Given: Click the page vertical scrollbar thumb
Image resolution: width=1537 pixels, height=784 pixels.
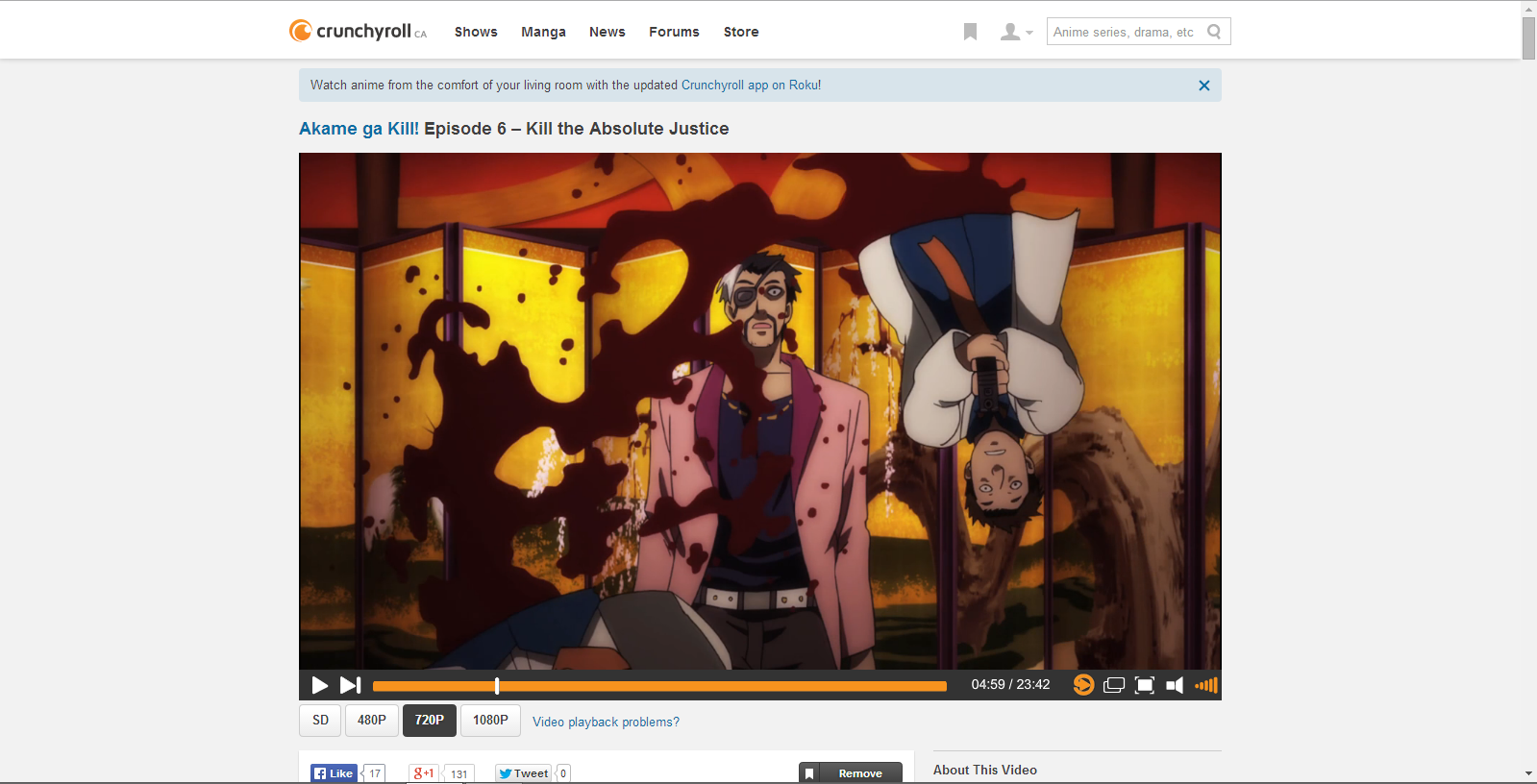Looking at the screenshot, I should [x=1528, y=37].
